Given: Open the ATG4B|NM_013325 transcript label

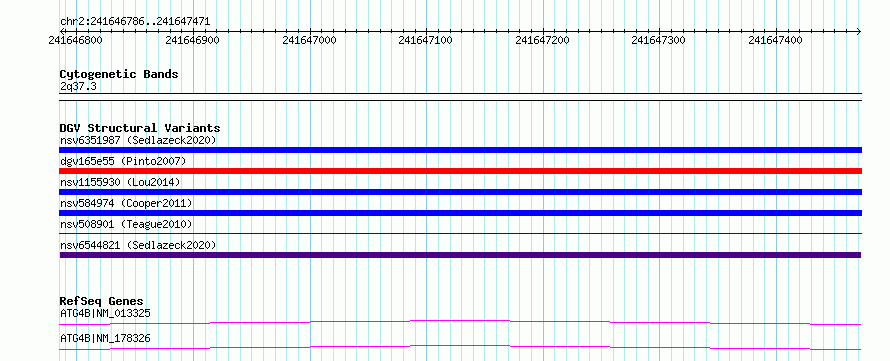Looking at the screenshot, I should pos(106,313).
